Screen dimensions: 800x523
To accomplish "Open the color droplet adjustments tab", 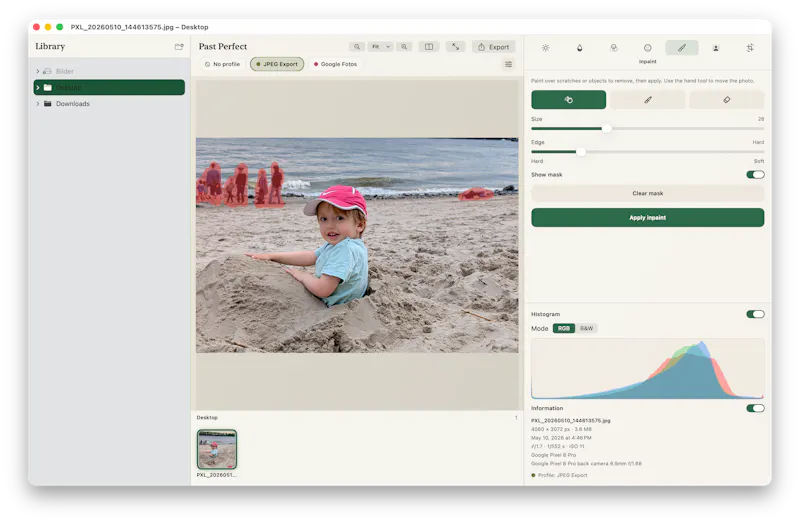I will coord(580,48).
